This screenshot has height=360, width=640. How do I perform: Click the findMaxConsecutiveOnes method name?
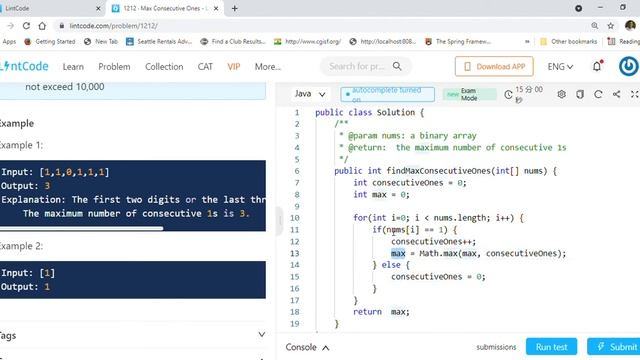(439, 171)
